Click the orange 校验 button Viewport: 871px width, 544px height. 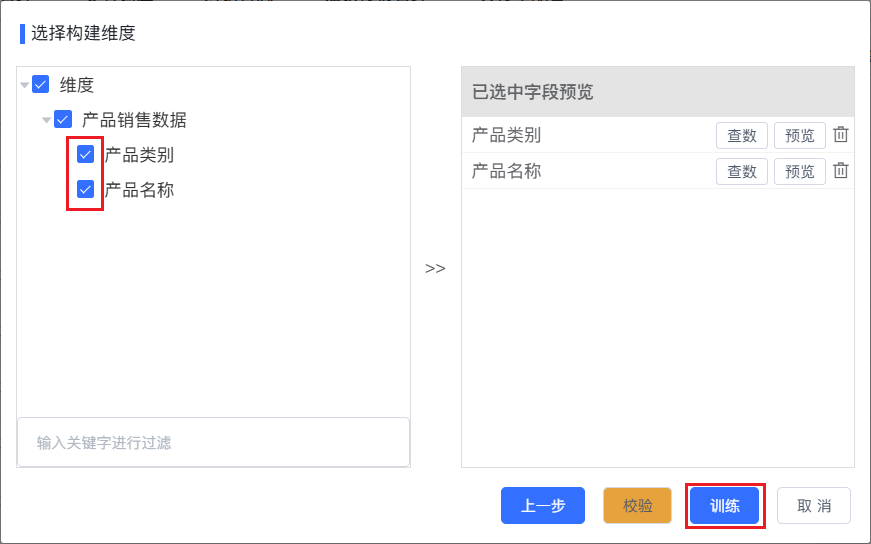pyautogui.click(x=637, y=506)
